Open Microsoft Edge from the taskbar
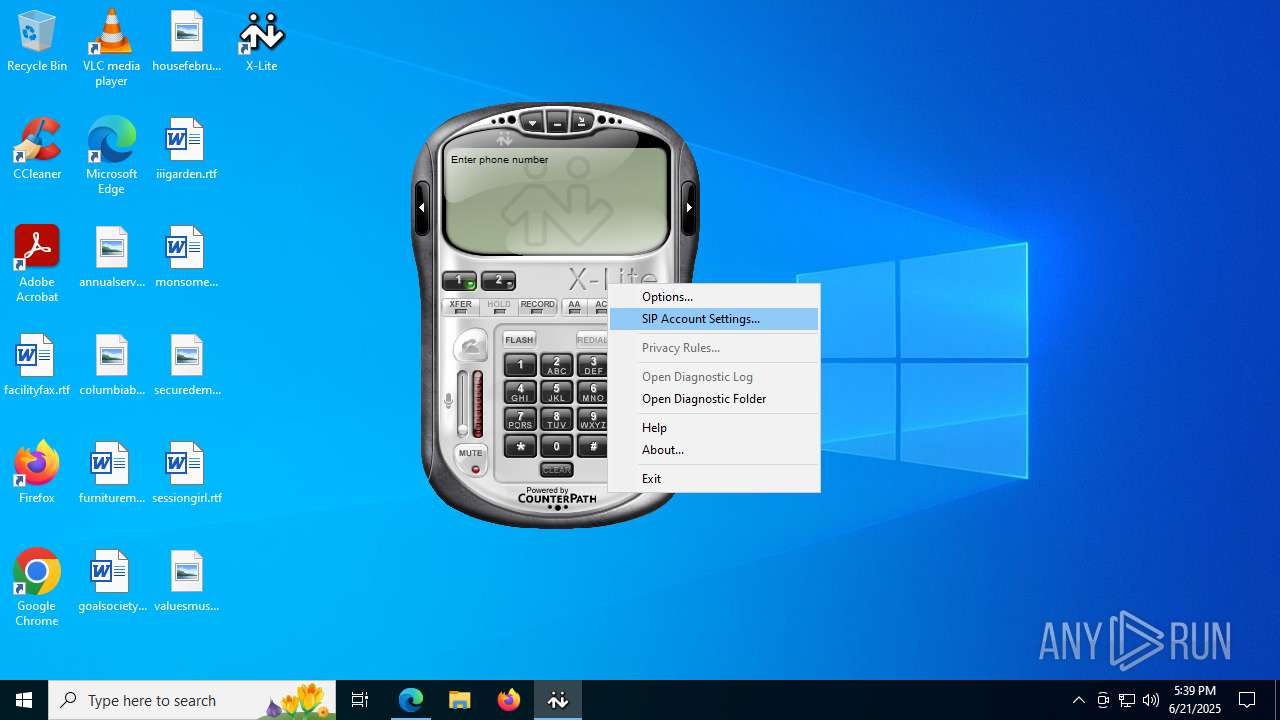The image size is (1280, 720). click(x=411, y=700)
